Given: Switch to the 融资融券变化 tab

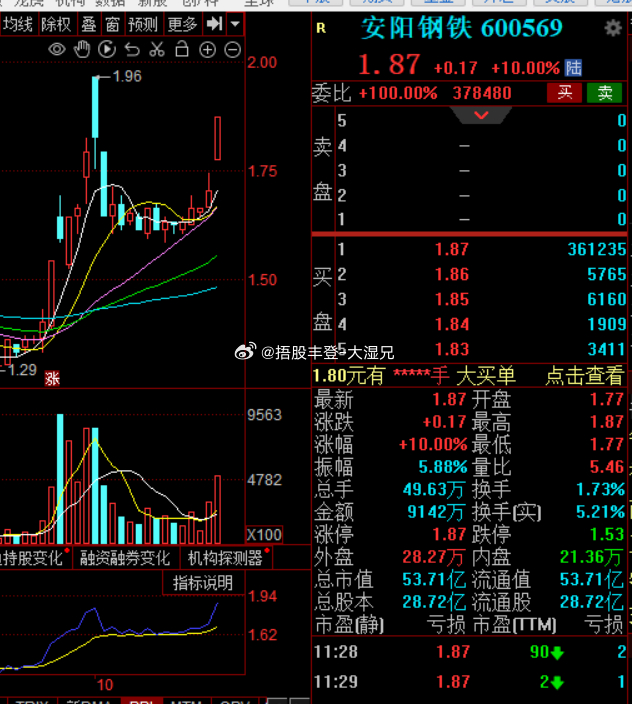Looking at the screenshot, I should (125, 558).
